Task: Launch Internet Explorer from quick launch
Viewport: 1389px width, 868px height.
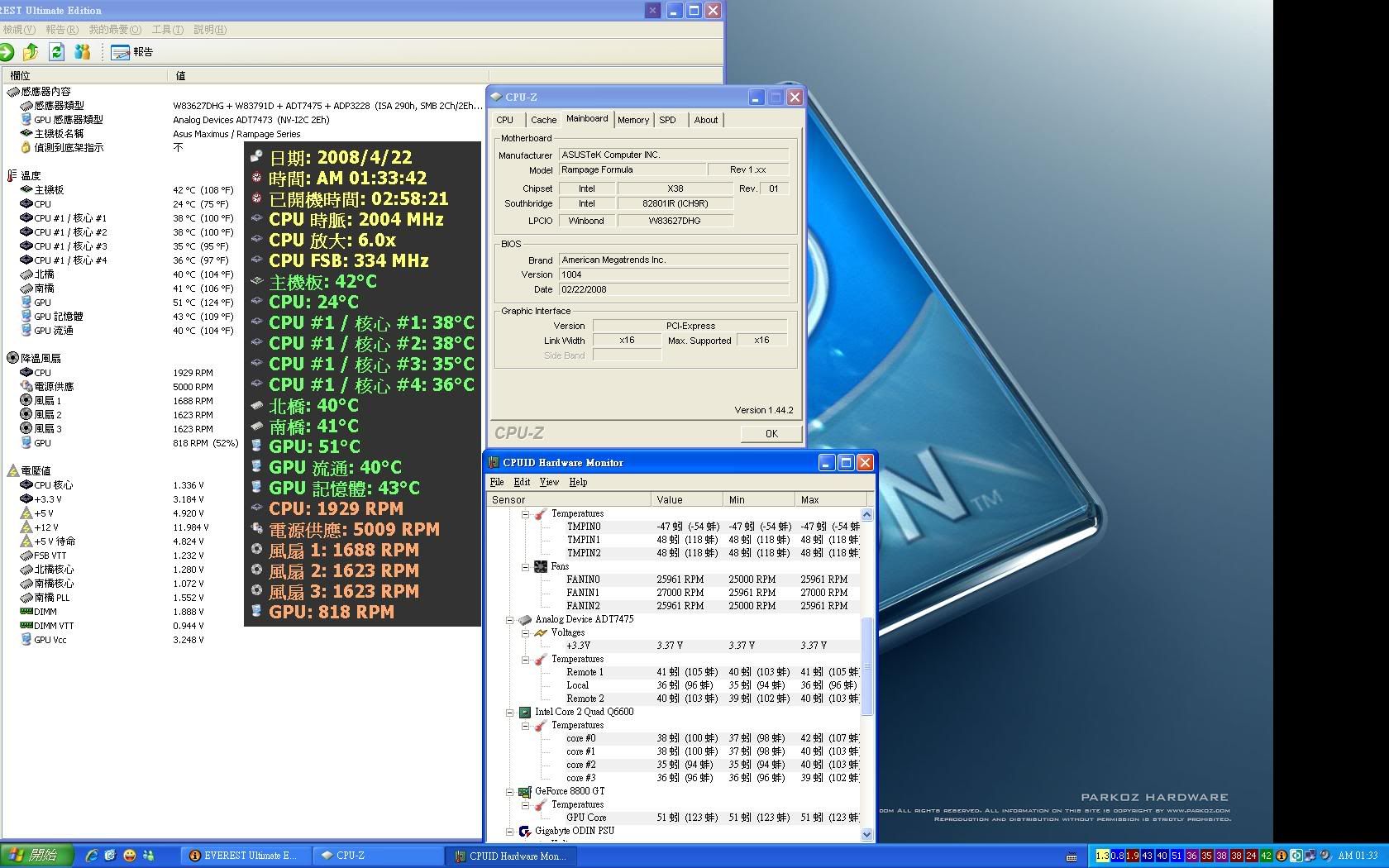Action: pos(91,856)
